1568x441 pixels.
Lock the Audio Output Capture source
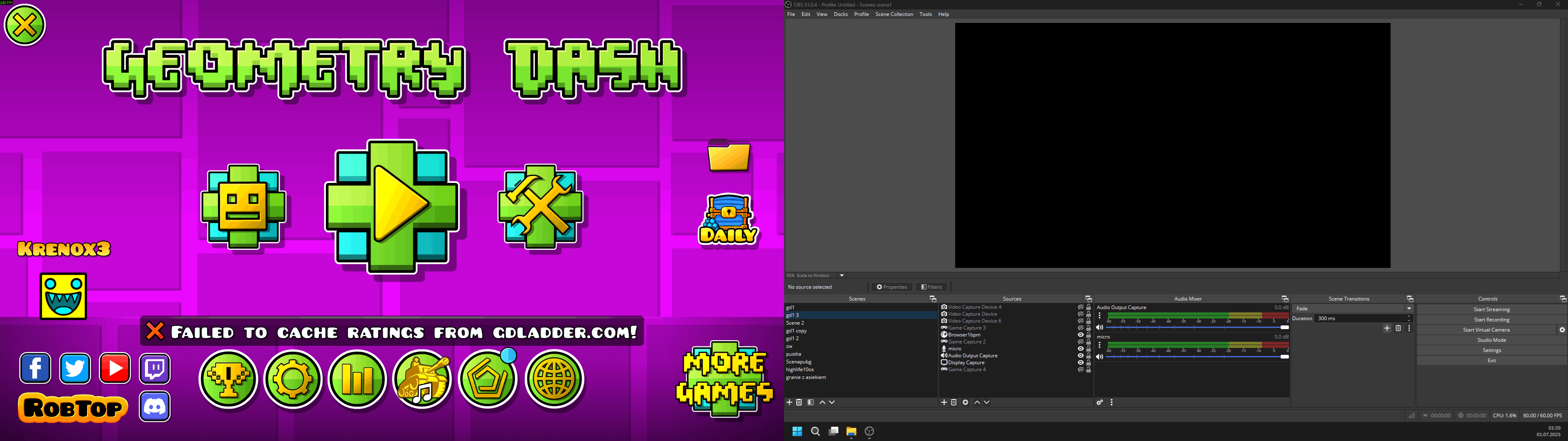[x=1089, y=356]
